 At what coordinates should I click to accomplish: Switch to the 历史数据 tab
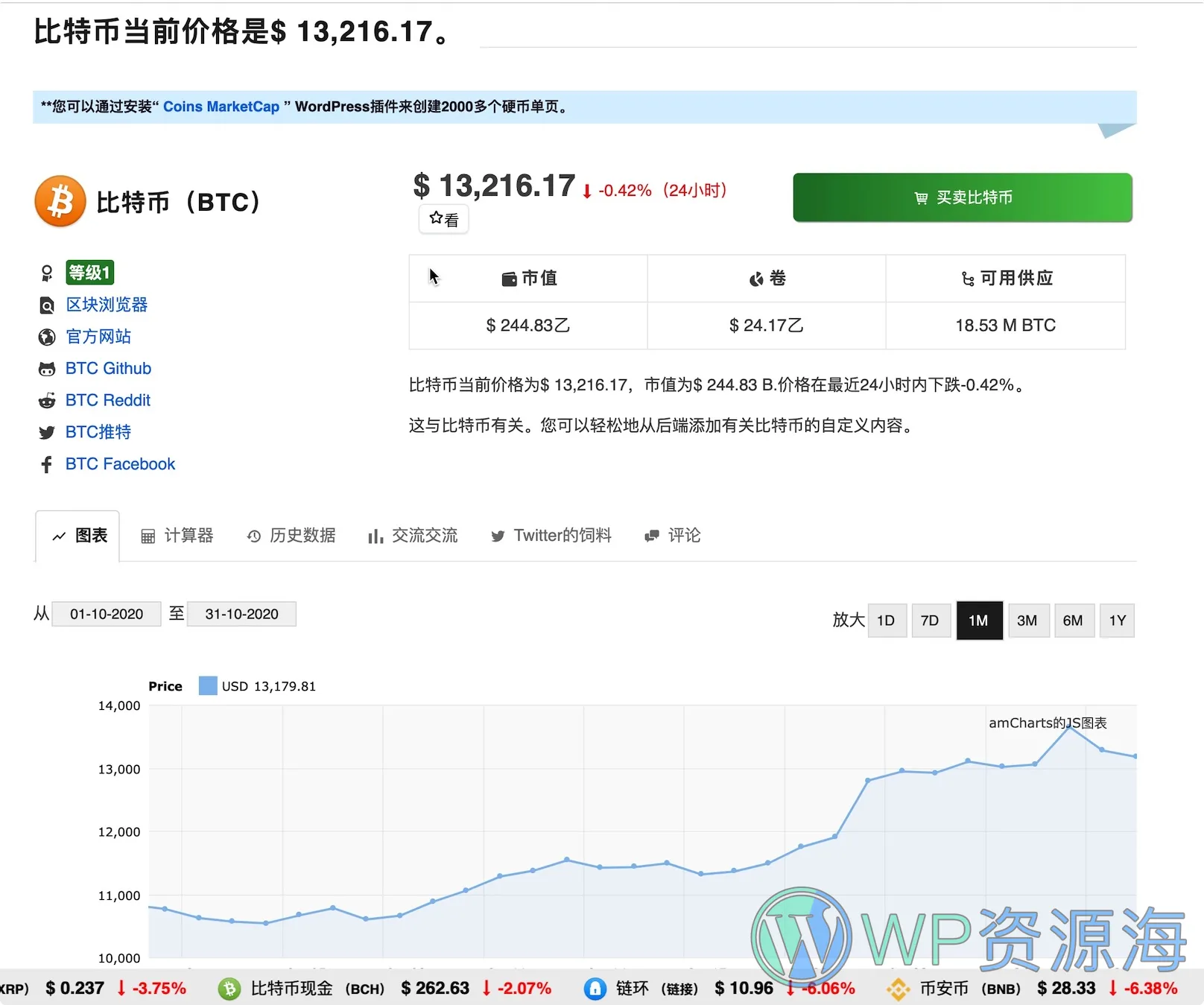(x=291, y=535)
